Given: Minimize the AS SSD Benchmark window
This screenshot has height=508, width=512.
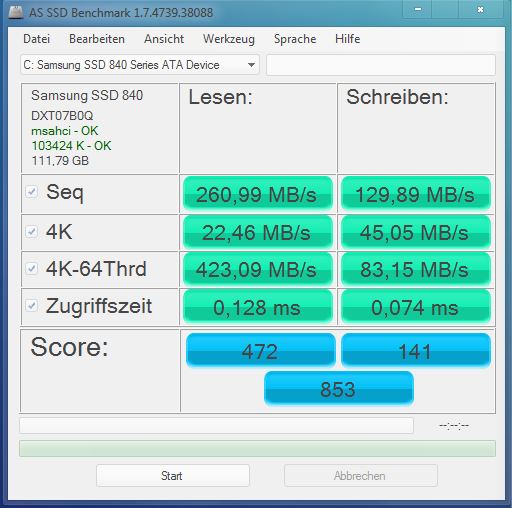Looking at the screenshot, I should pos(418,10).
